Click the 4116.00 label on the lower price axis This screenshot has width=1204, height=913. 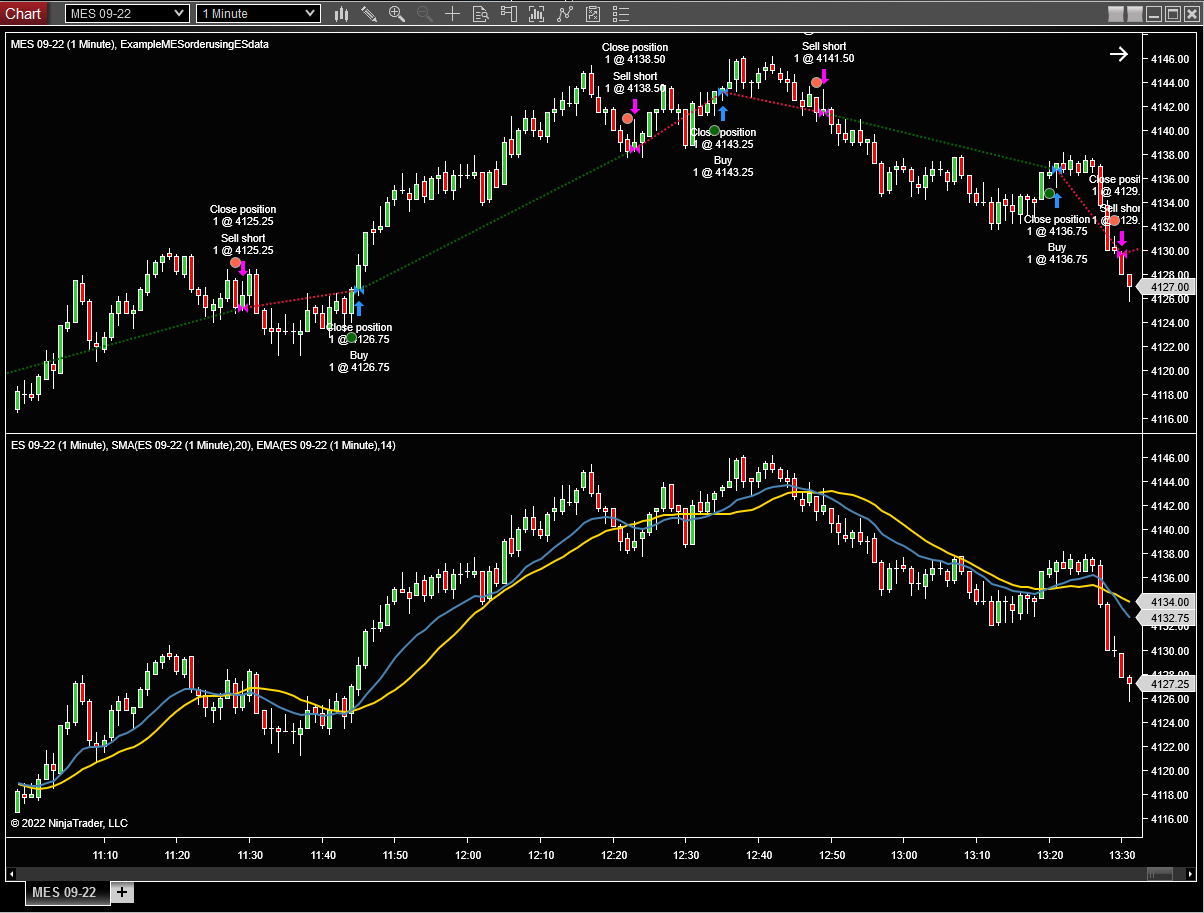pos(1169,819)
